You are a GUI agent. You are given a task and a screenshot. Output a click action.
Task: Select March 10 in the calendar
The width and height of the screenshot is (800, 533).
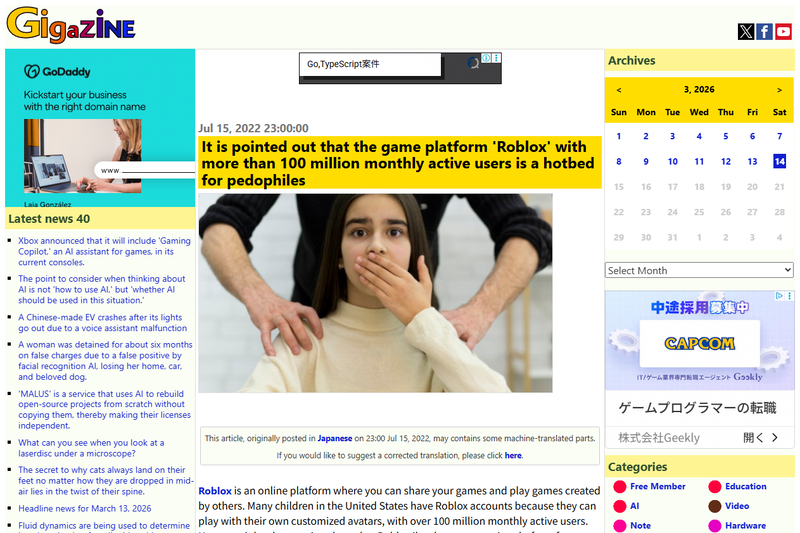click(672, 161)
